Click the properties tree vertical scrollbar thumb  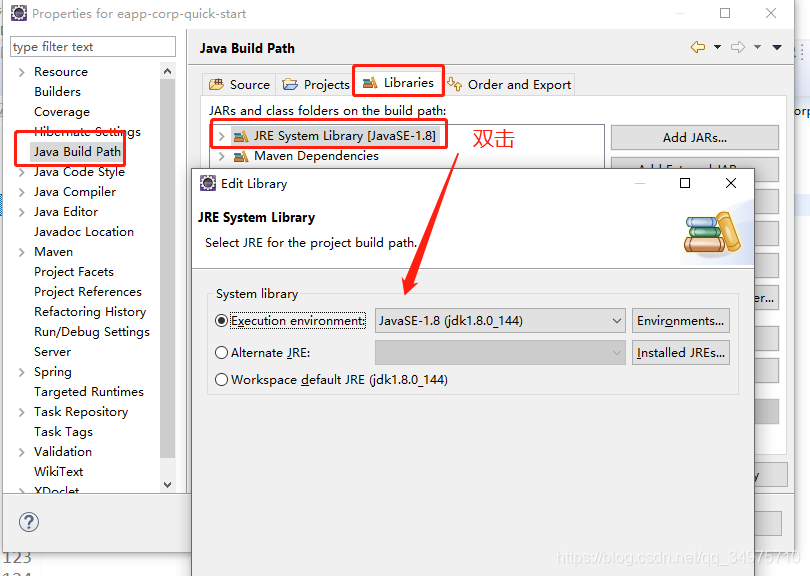tap(167, 269)
